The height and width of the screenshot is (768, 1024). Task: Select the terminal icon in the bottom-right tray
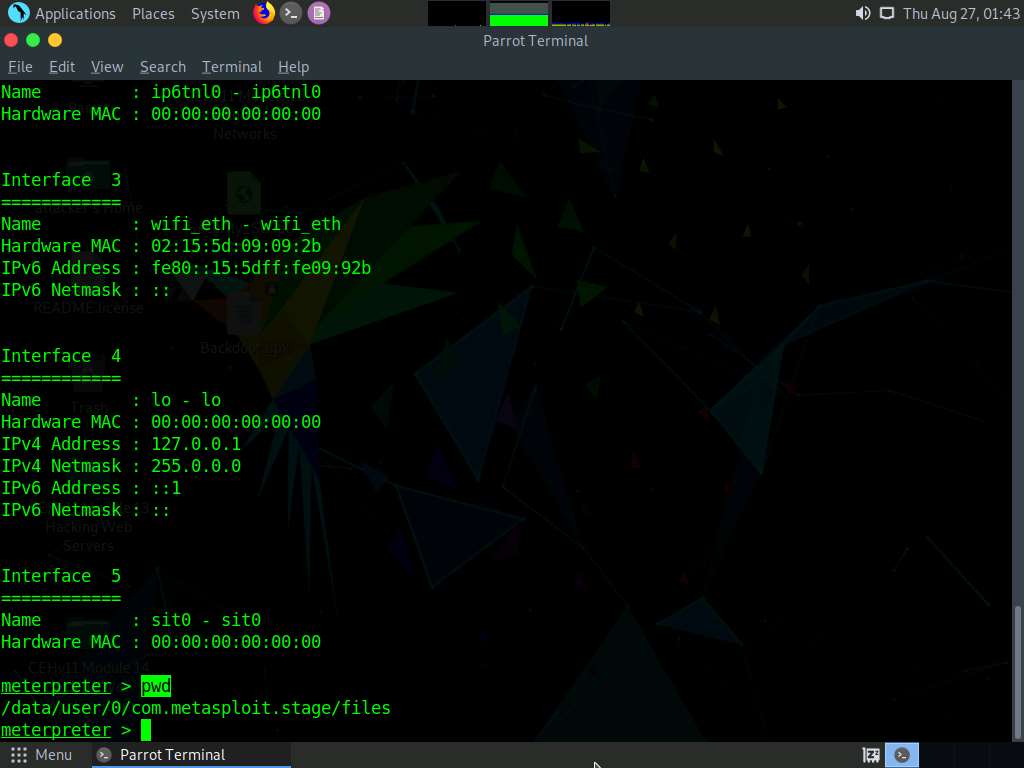901,754
